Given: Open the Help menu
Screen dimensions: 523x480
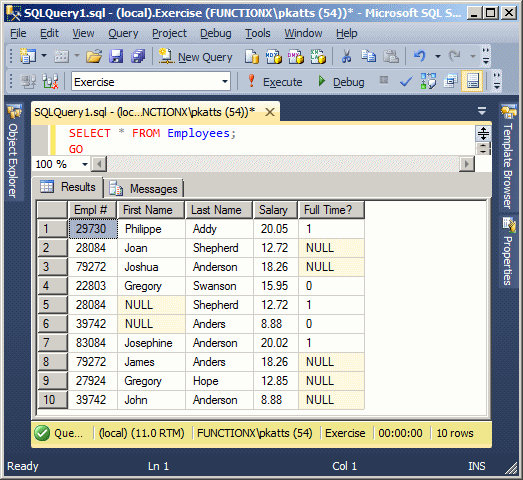Looking at the screenshot, I should [x=347, y=33].
